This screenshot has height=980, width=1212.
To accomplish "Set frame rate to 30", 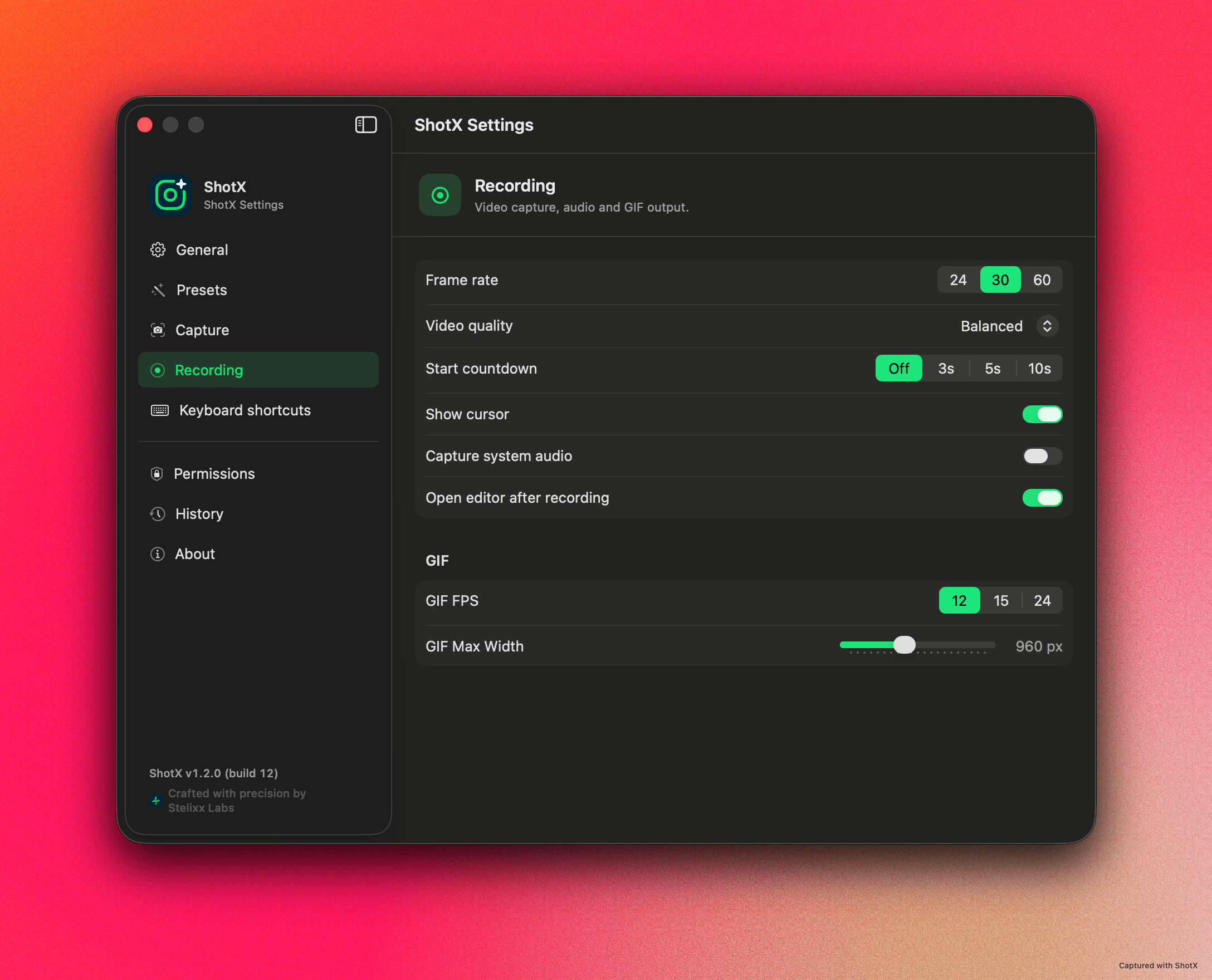I will click(x=1000, y=280).
